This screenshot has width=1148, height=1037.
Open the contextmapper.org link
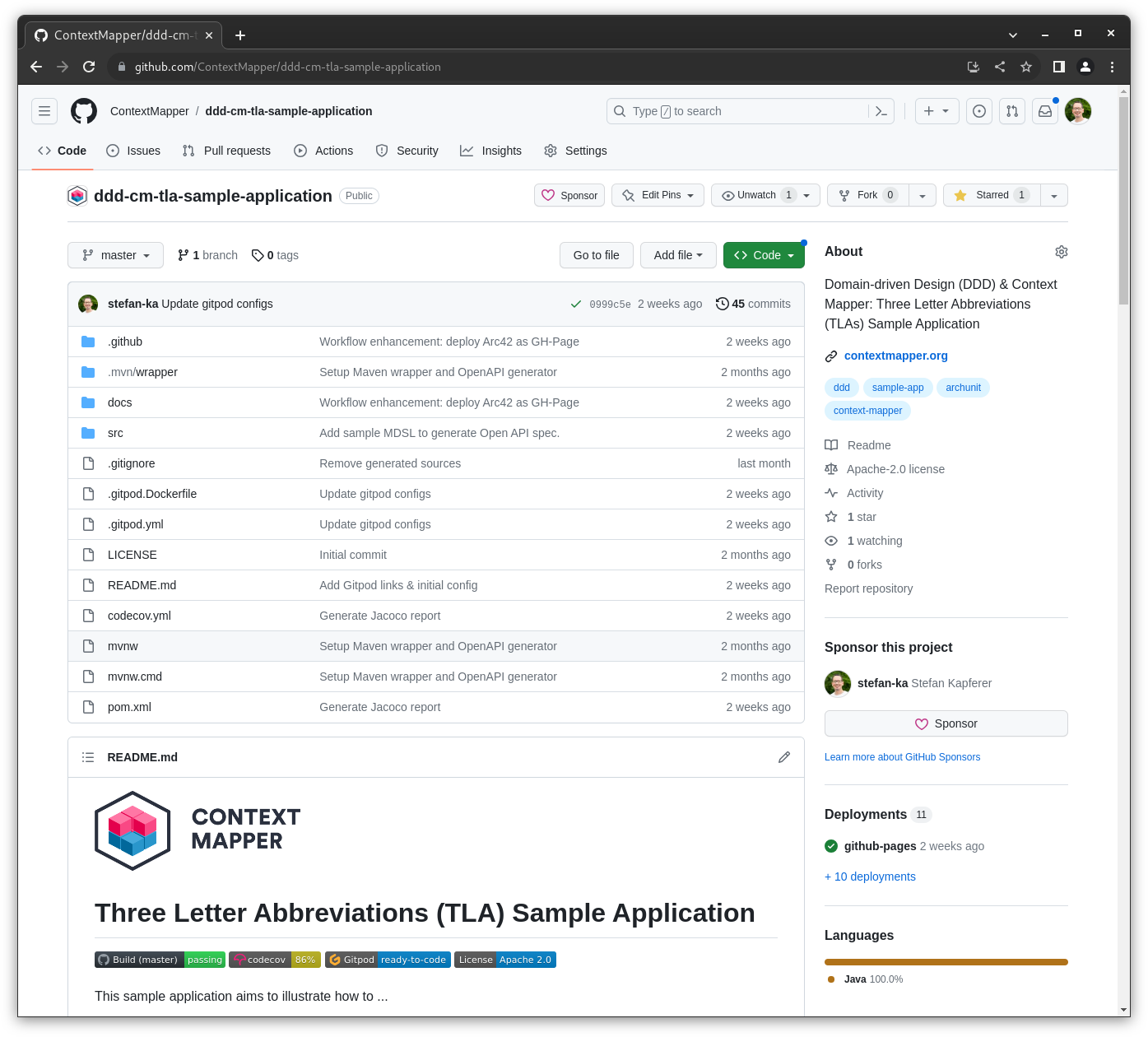tap(896, 356)
